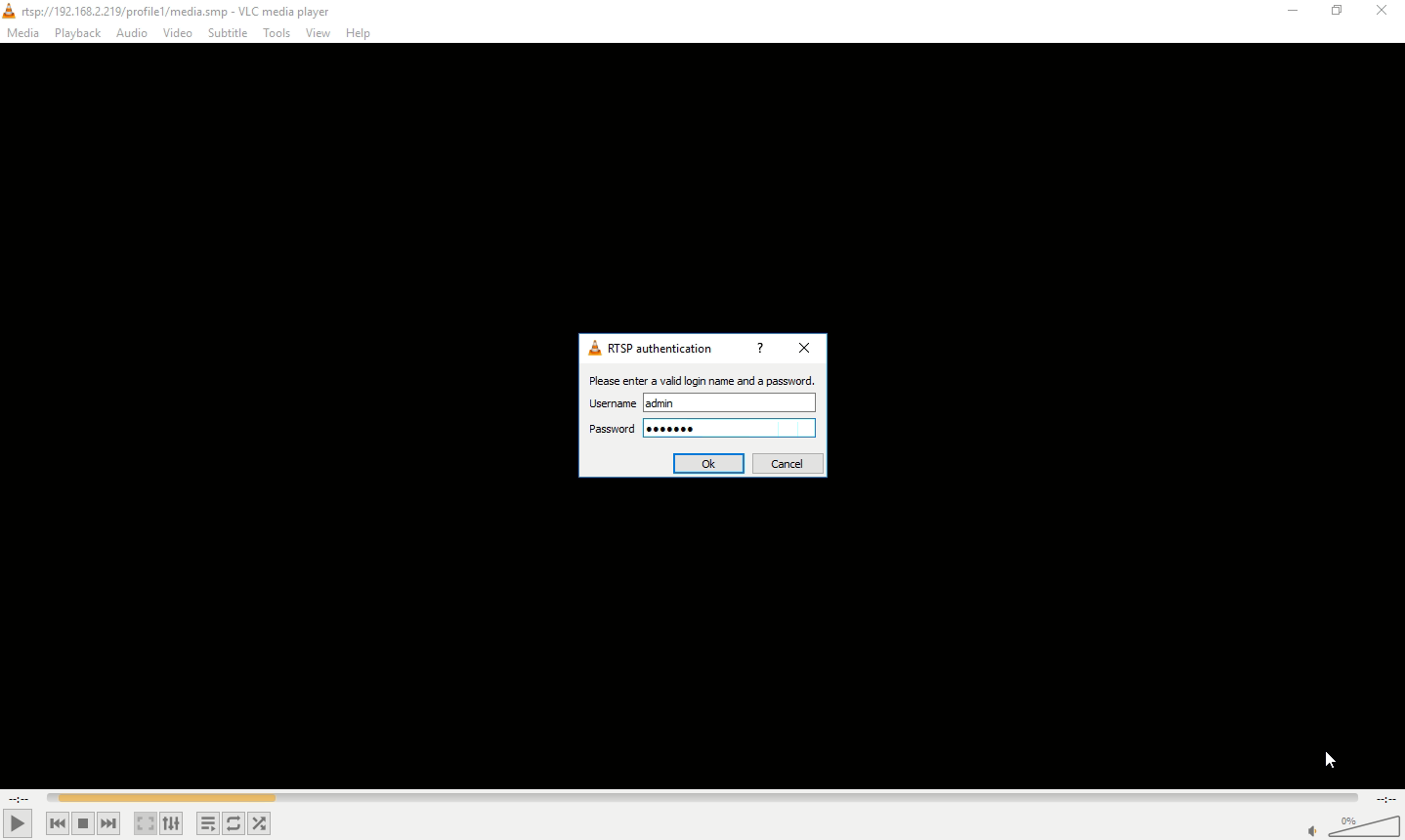This screenshot has height=840, width=1405.
Task: Close the RTSP authentication dialog
Action: tap(804, 348)
